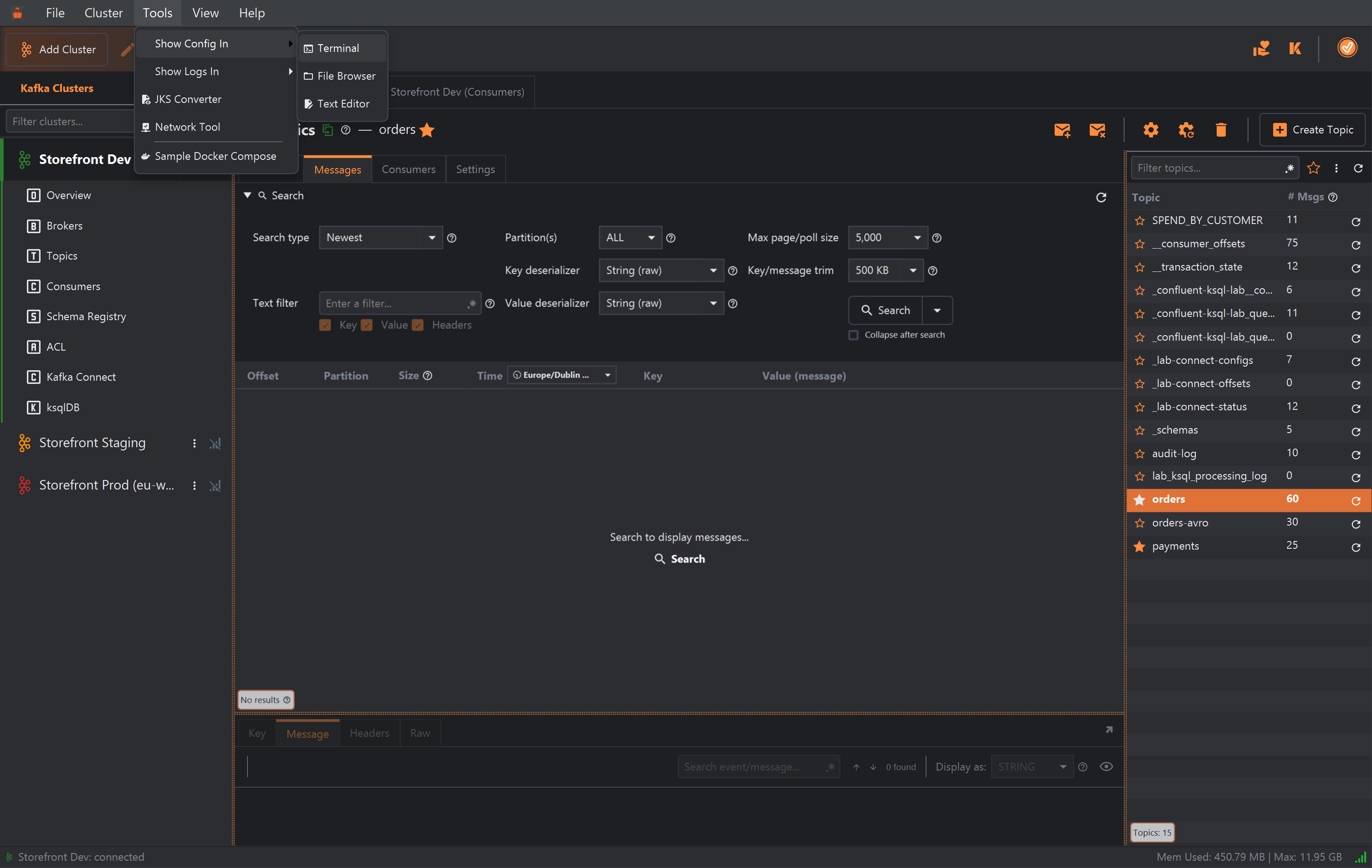Enable Collapse after search checkbox
Screen dimensions: 1372x868
(853, 335)
